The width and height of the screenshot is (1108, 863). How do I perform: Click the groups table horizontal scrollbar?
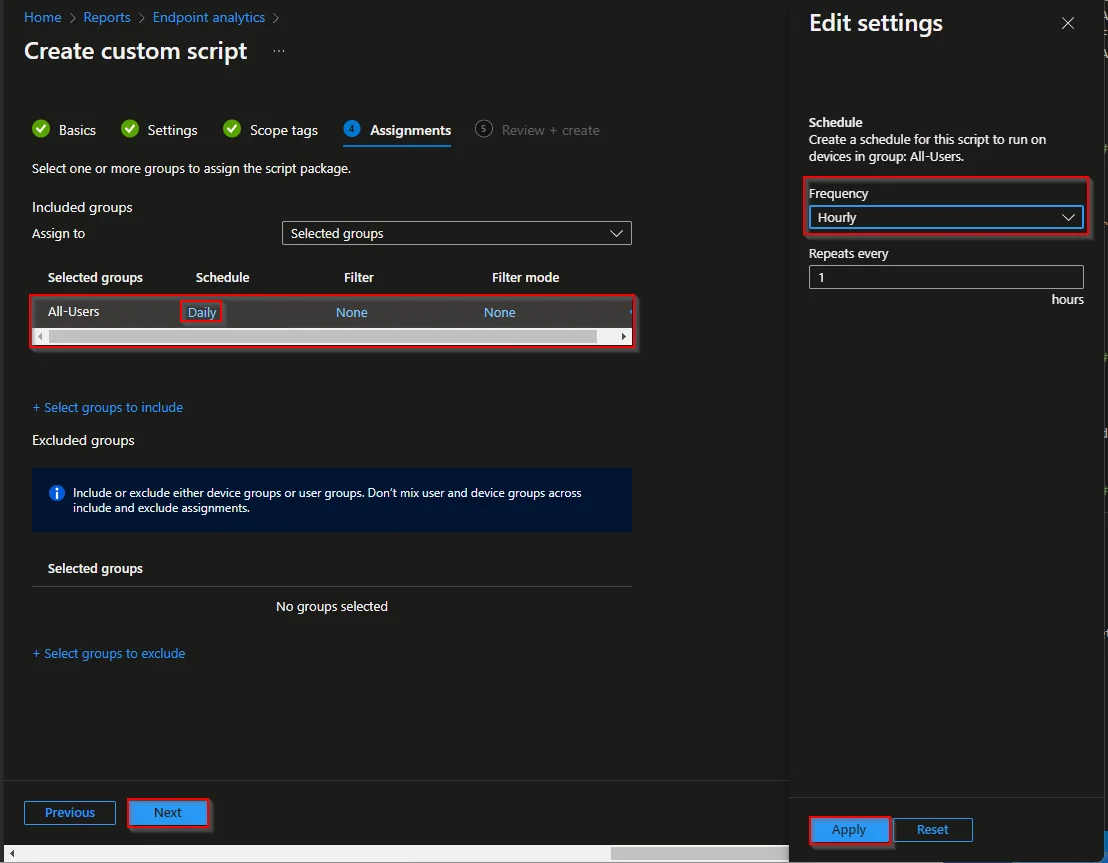point(323,336)
